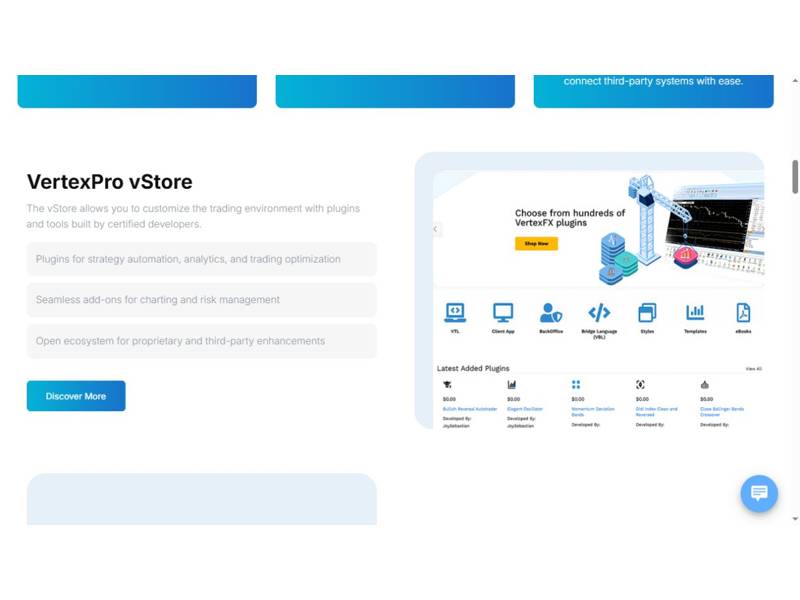Image resolution: width=800 pixels, height=600 pixels.
Task: Click the scrollbar up arrow
Action: [x=795, y=81]
